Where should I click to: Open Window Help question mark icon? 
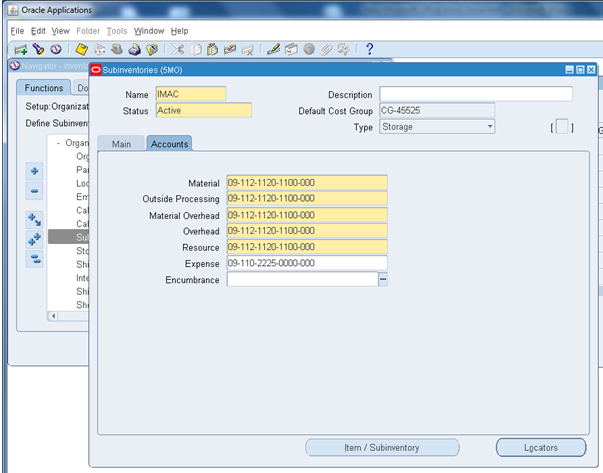370,49
